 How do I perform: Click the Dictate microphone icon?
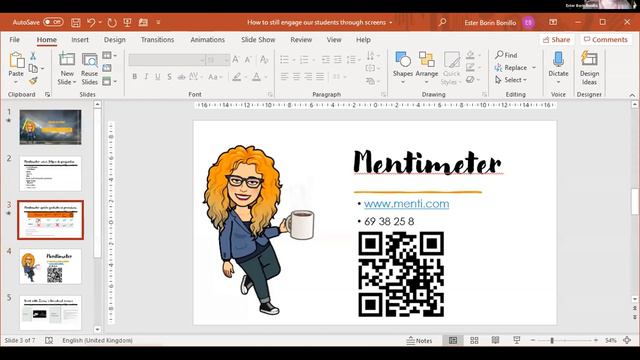[558, 60]
